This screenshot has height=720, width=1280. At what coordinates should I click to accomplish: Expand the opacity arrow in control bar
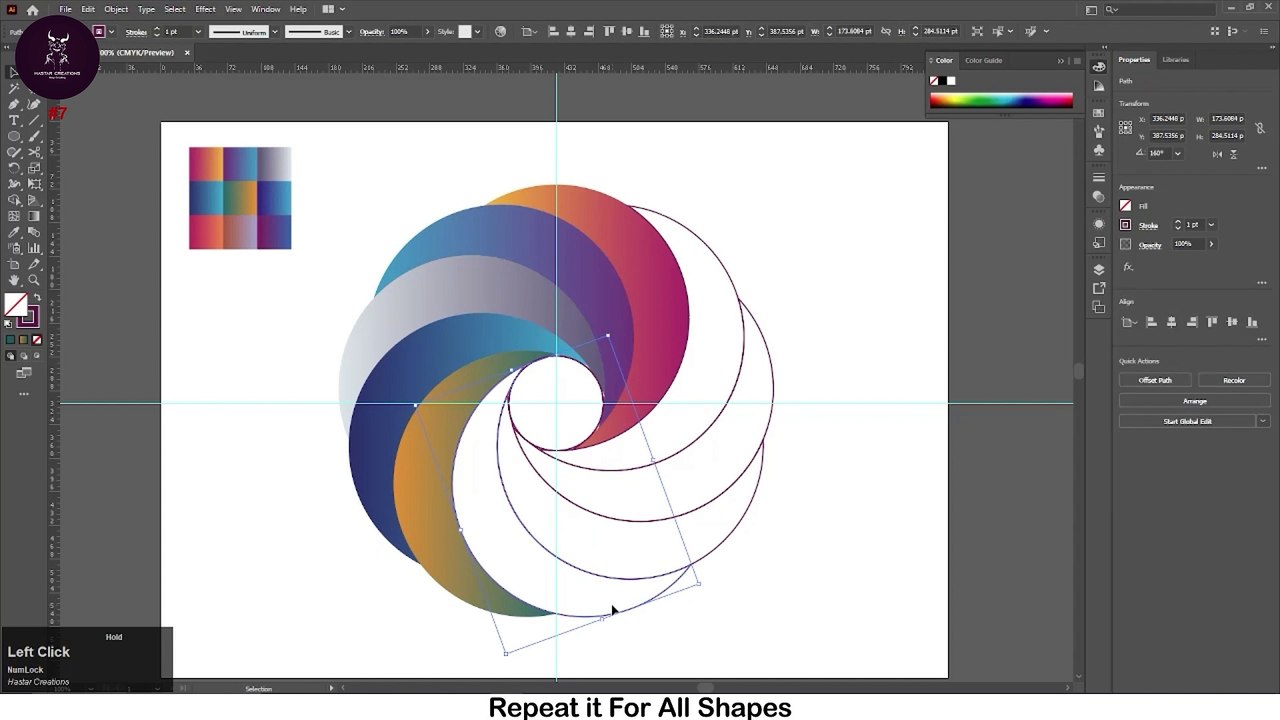point(428,32)
